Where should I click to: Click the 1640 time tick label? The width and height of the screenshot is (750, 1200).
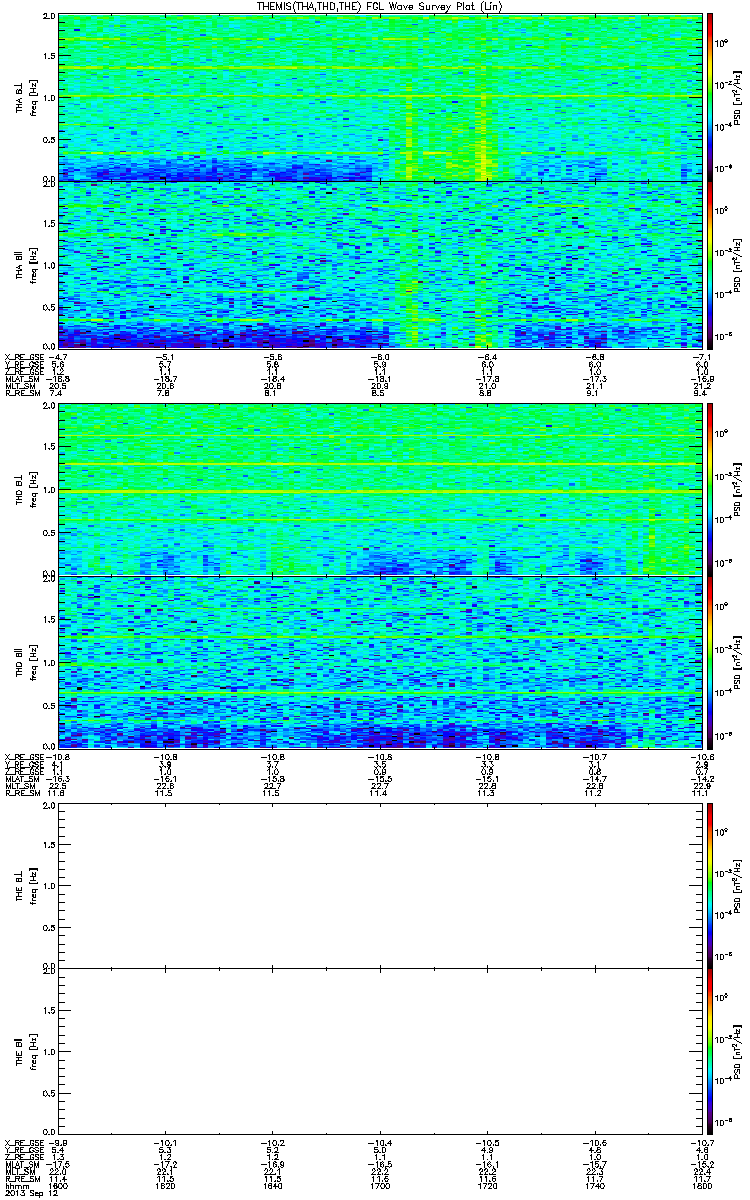tap(273, 1186)
